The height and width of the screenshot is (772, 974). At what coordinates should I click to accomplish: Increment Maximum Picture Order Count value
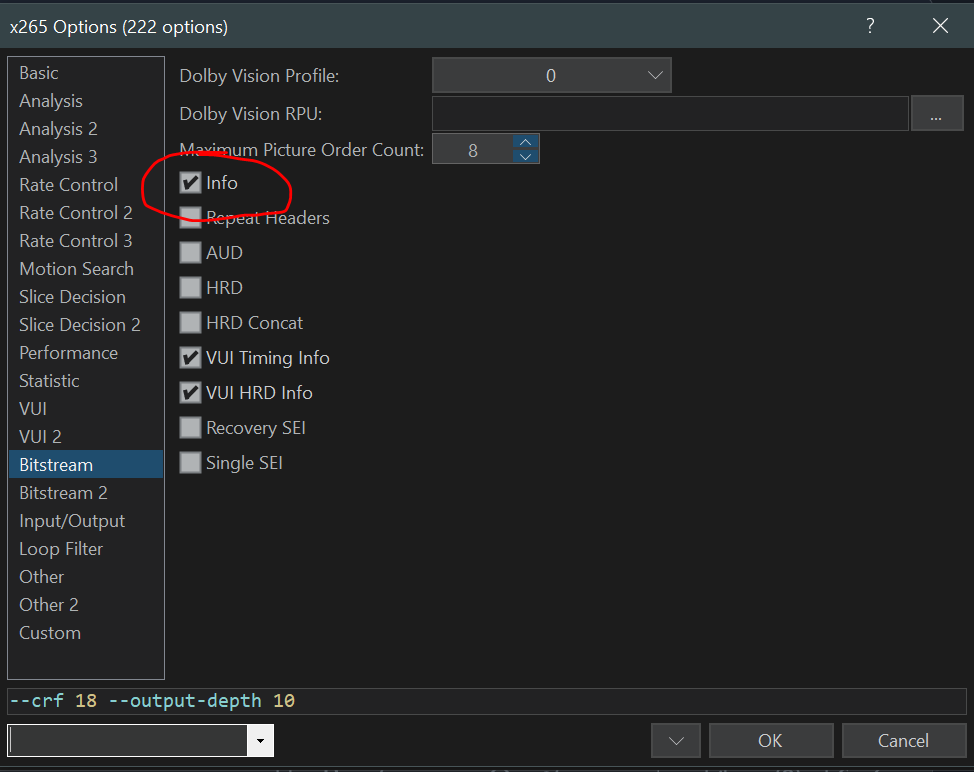tap(525, 143)
